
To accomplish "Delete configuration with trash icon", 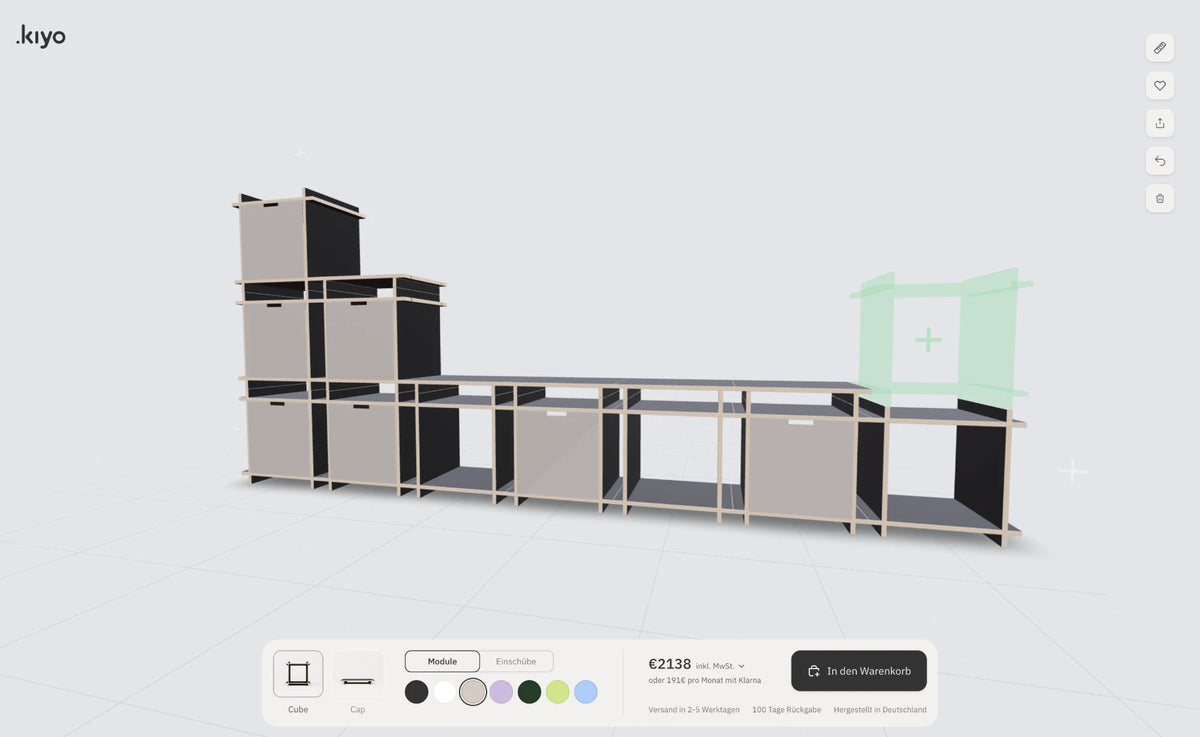I will pos(1160,198).
